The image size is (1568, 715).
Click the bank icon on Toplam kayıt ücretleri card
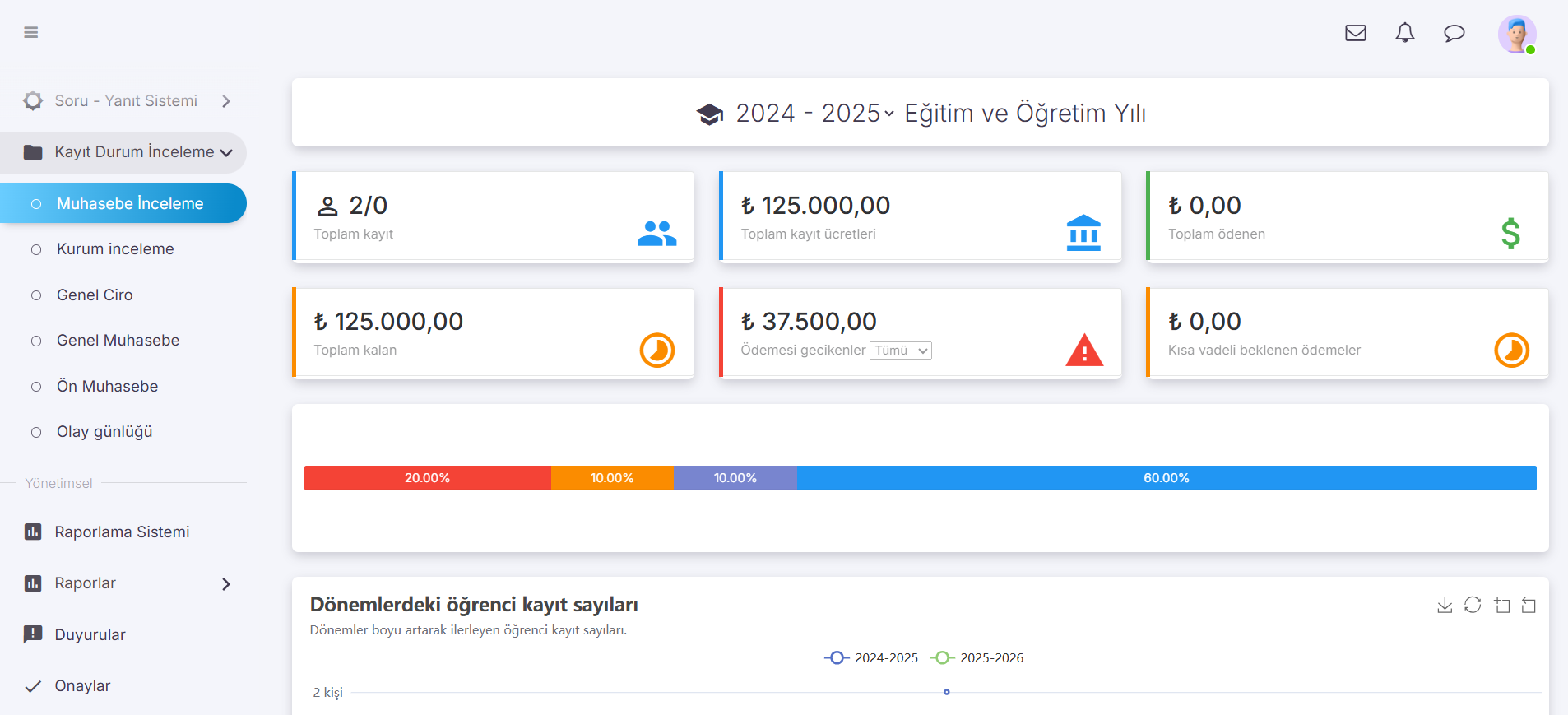point(1083,233)
